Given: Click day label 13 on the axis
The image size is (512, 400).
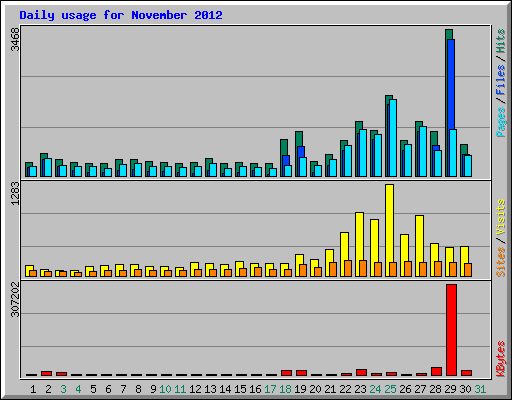Looking at the screenshot, I should [210, 389].
